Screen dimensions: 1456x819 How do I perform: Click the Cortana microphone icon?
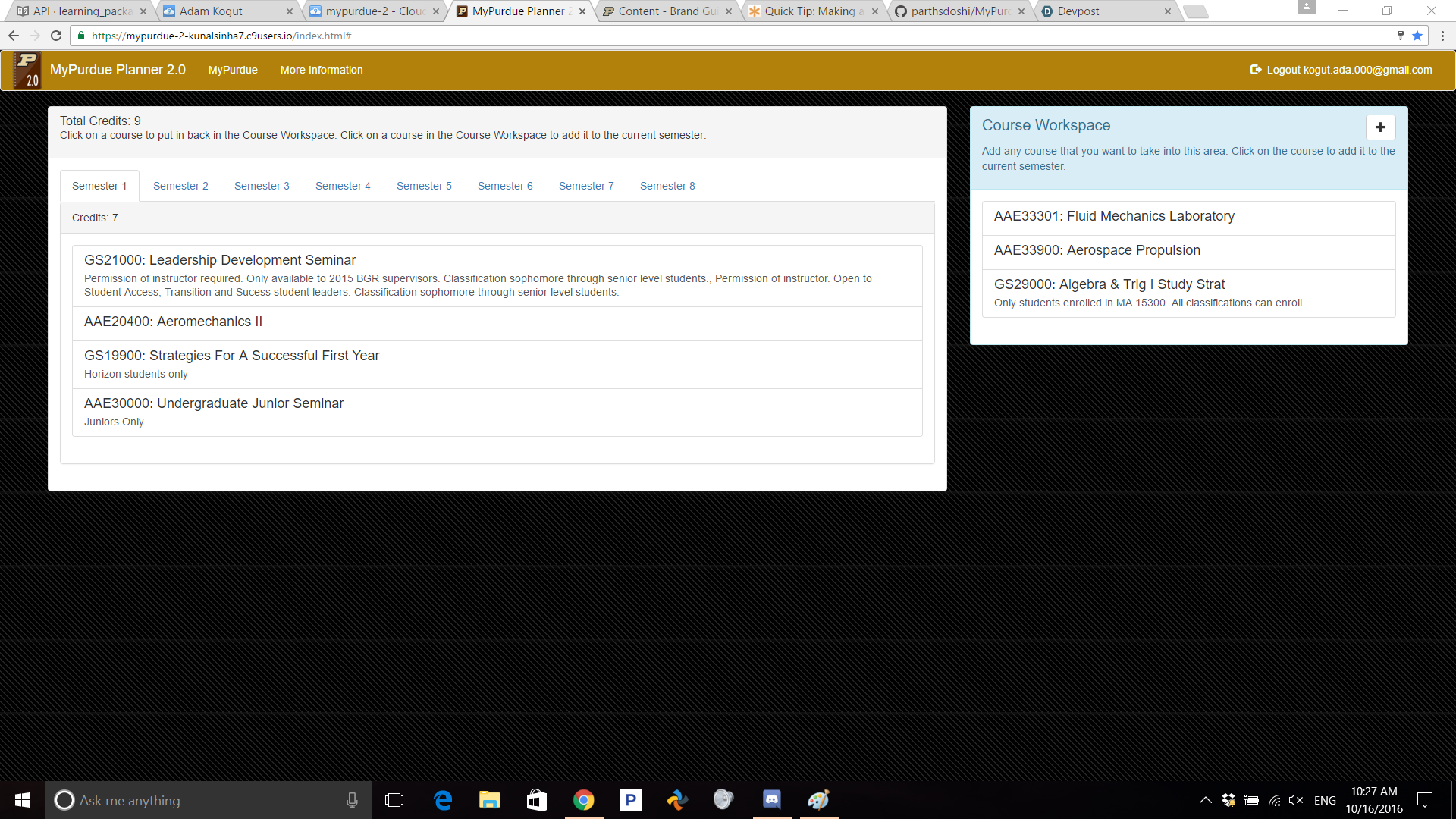352,800
